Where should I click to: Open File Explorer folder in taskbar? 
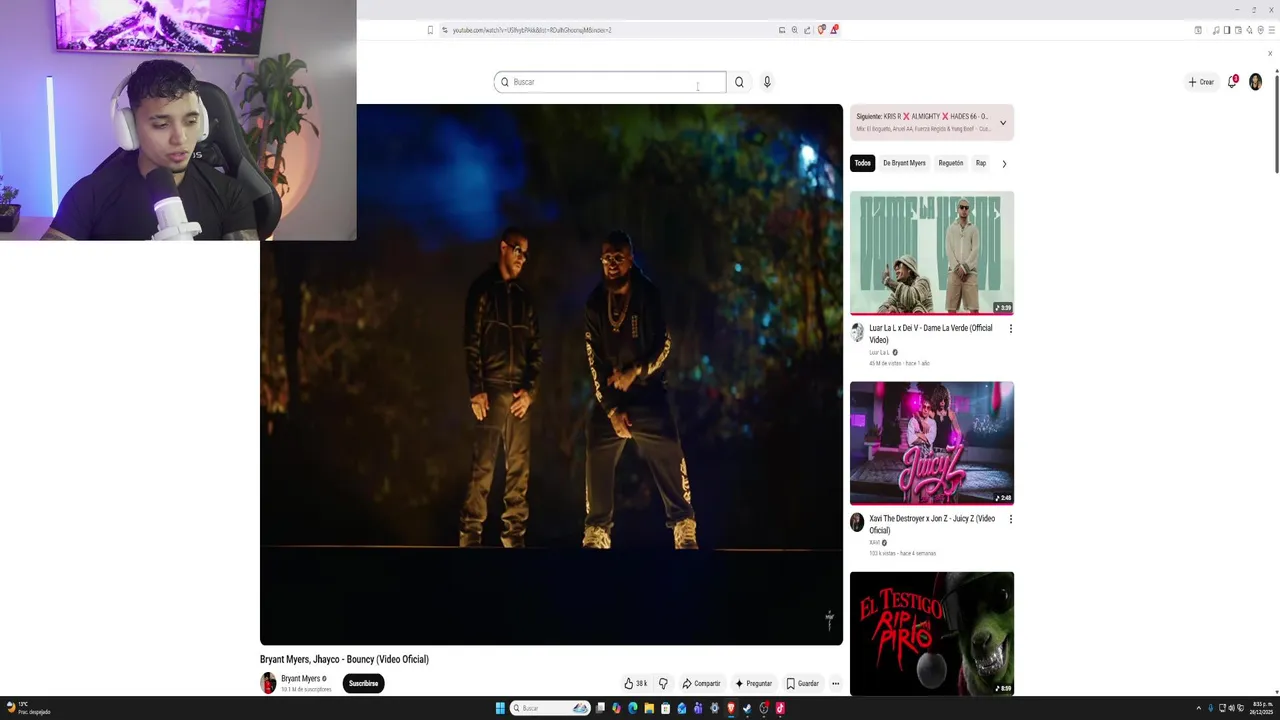tap(649, 708)
